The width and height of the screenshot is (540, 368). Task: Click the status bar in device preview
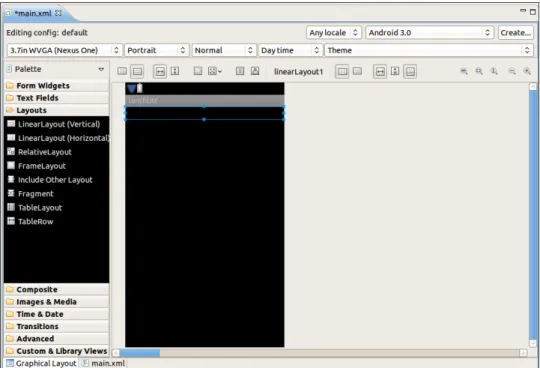coord(205,88)
